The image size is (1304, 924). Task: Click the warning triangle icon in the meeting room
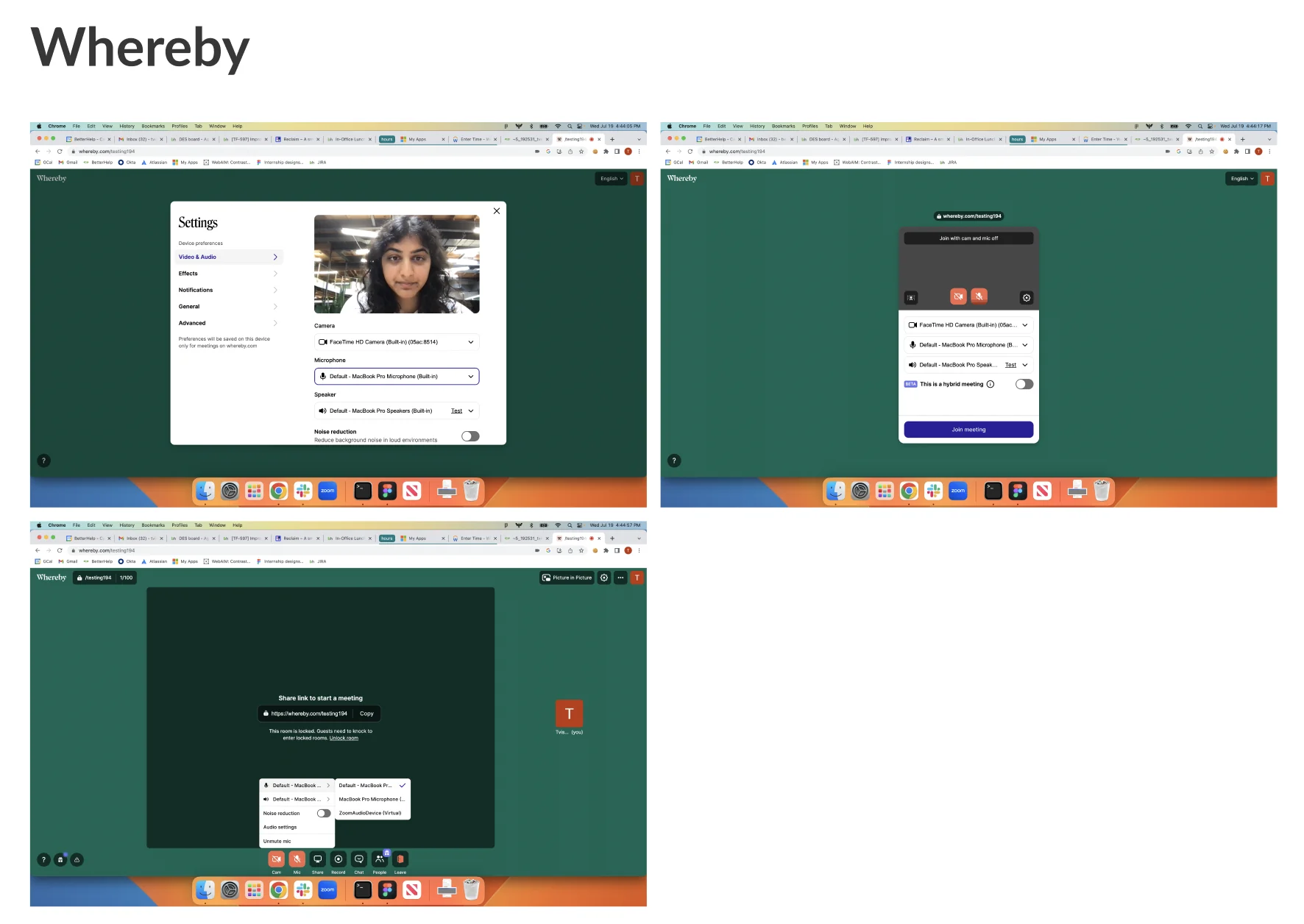(77, 859)
